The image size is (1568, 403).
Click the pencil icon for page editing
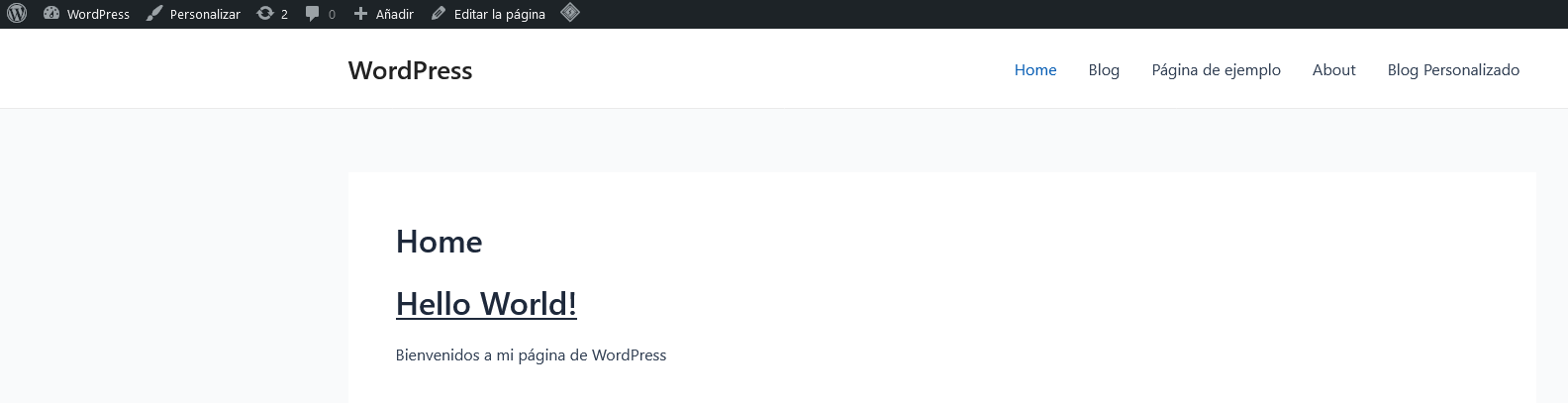pos(439,14)
